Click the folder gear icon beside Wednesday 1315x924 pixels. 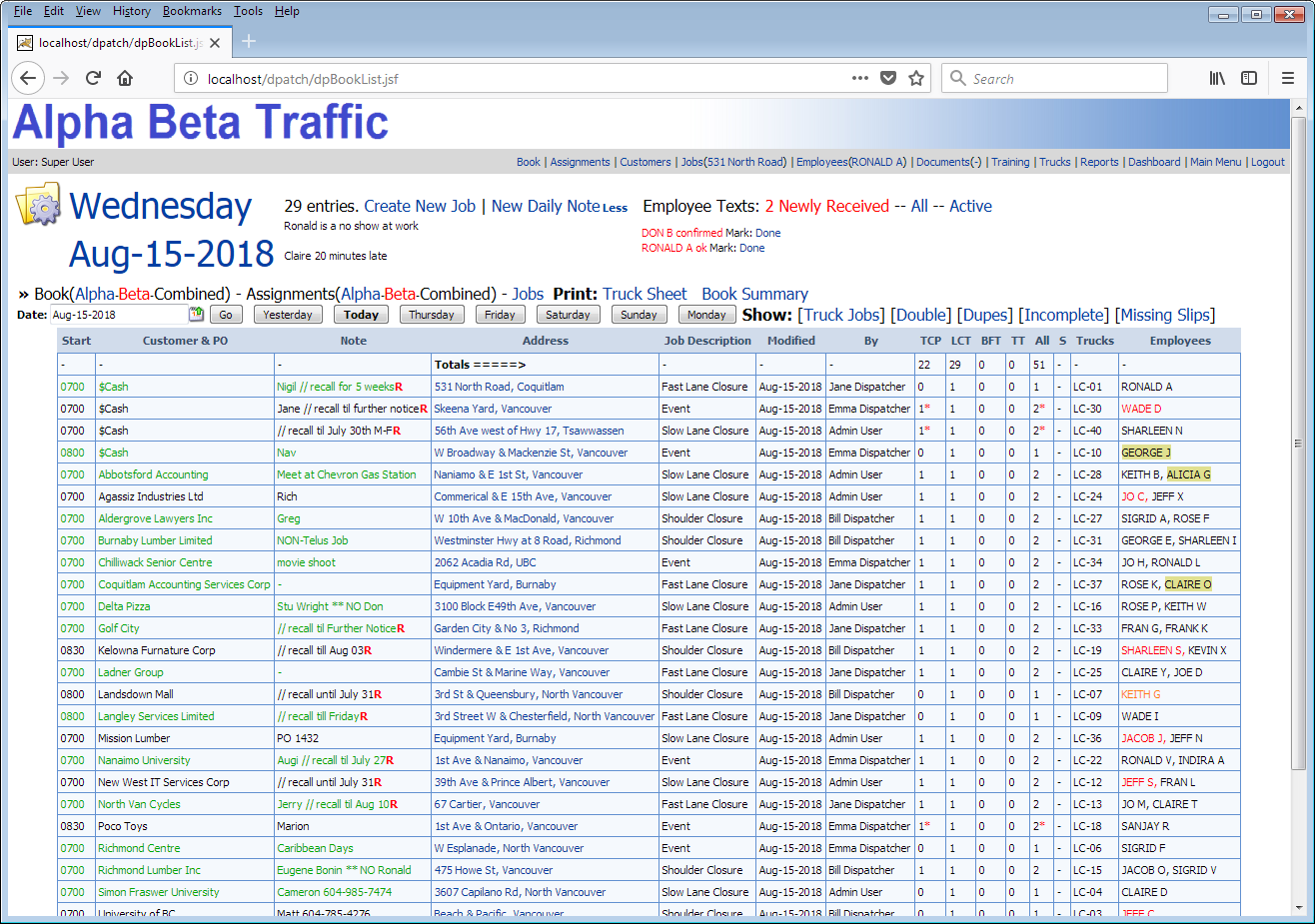pyautogui.click(x=39, y=204)
